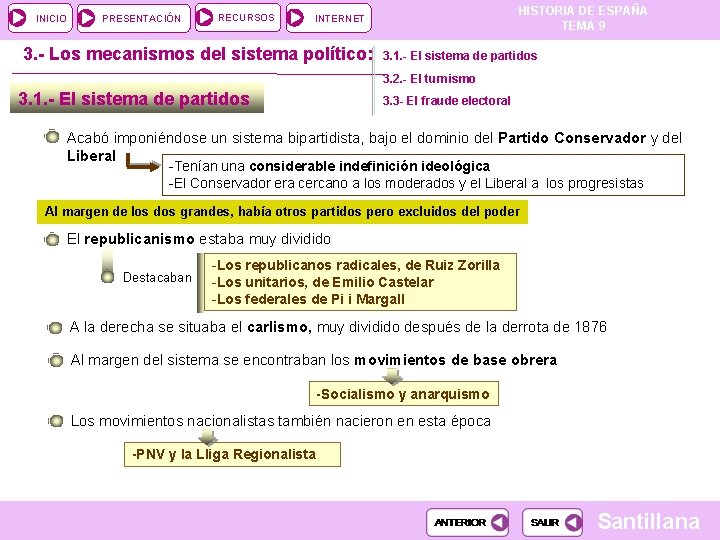The height and width of the screenshot is (540, 720).
Task: Click the bold text 'Partido Conservador'
Action: [x=572, y=138]
